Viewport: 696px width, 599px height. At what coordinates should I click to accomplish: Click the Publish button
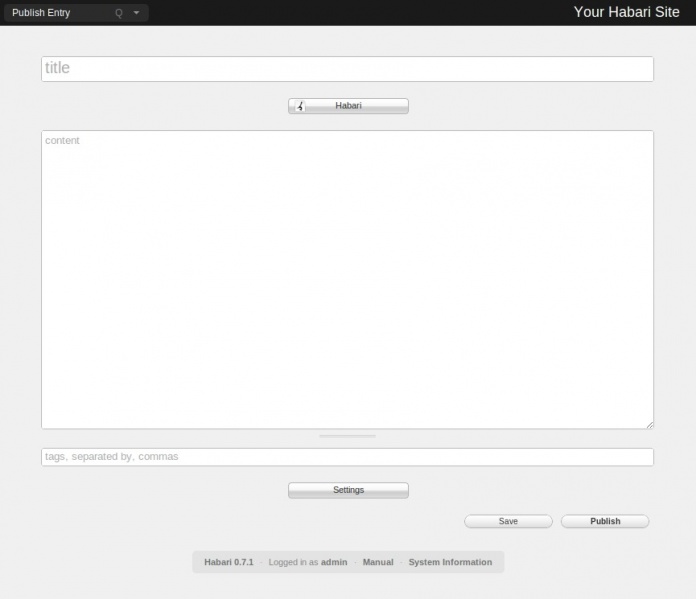point(605,521)
